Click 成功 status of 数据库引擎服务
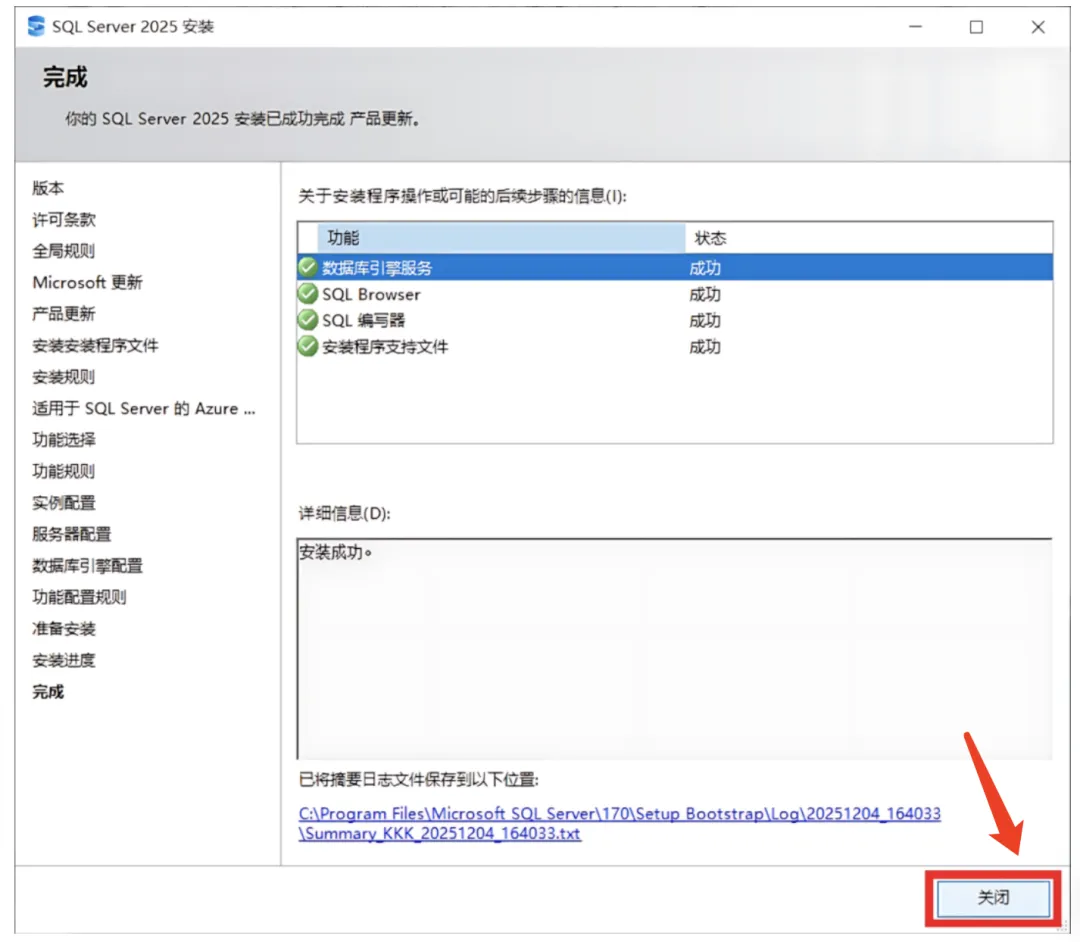The width and height of the screenshot is (1080, 942). [705, 268]
